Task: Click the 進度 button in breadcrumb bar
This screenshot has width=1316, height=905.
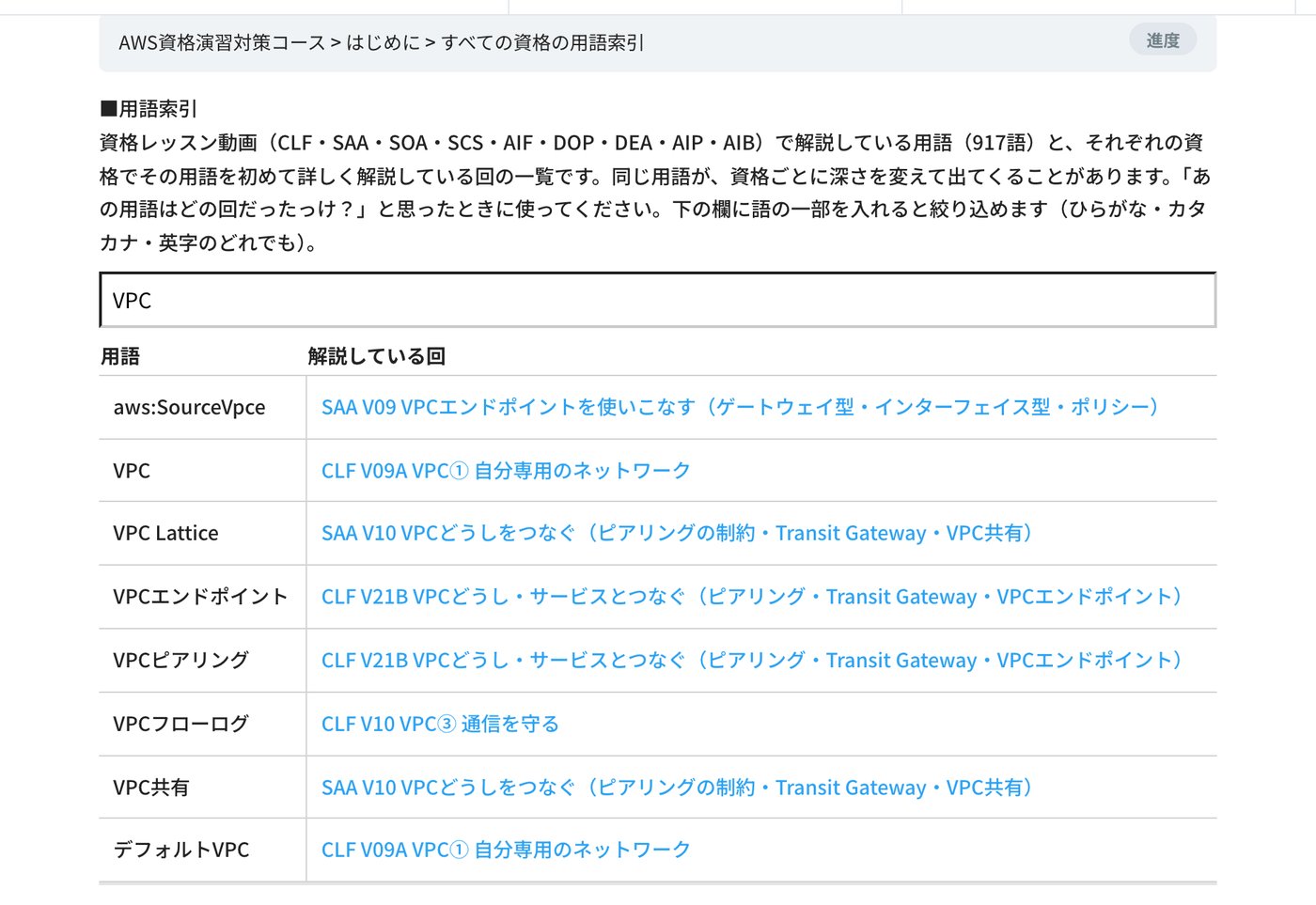Action: click(1163, 40)
